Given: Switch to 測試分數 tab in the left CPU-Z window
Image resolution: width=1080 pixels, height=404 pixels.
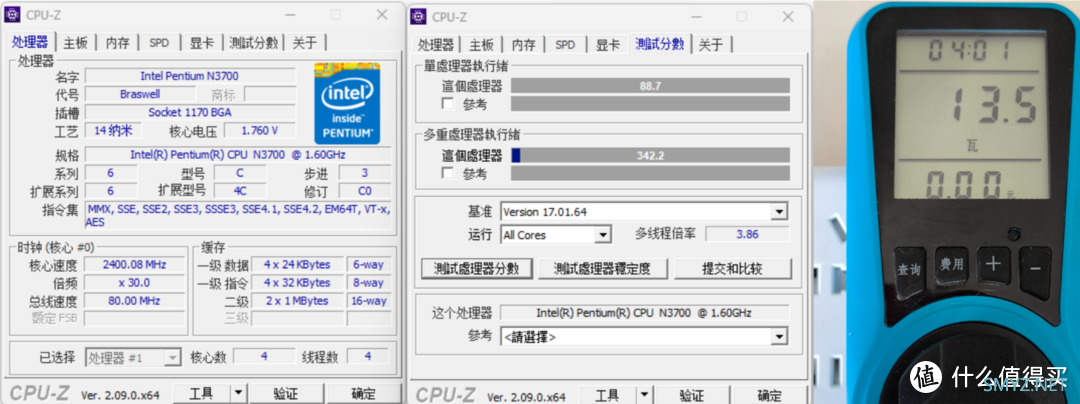Looking at the screenshot, I should coord(253,43).
